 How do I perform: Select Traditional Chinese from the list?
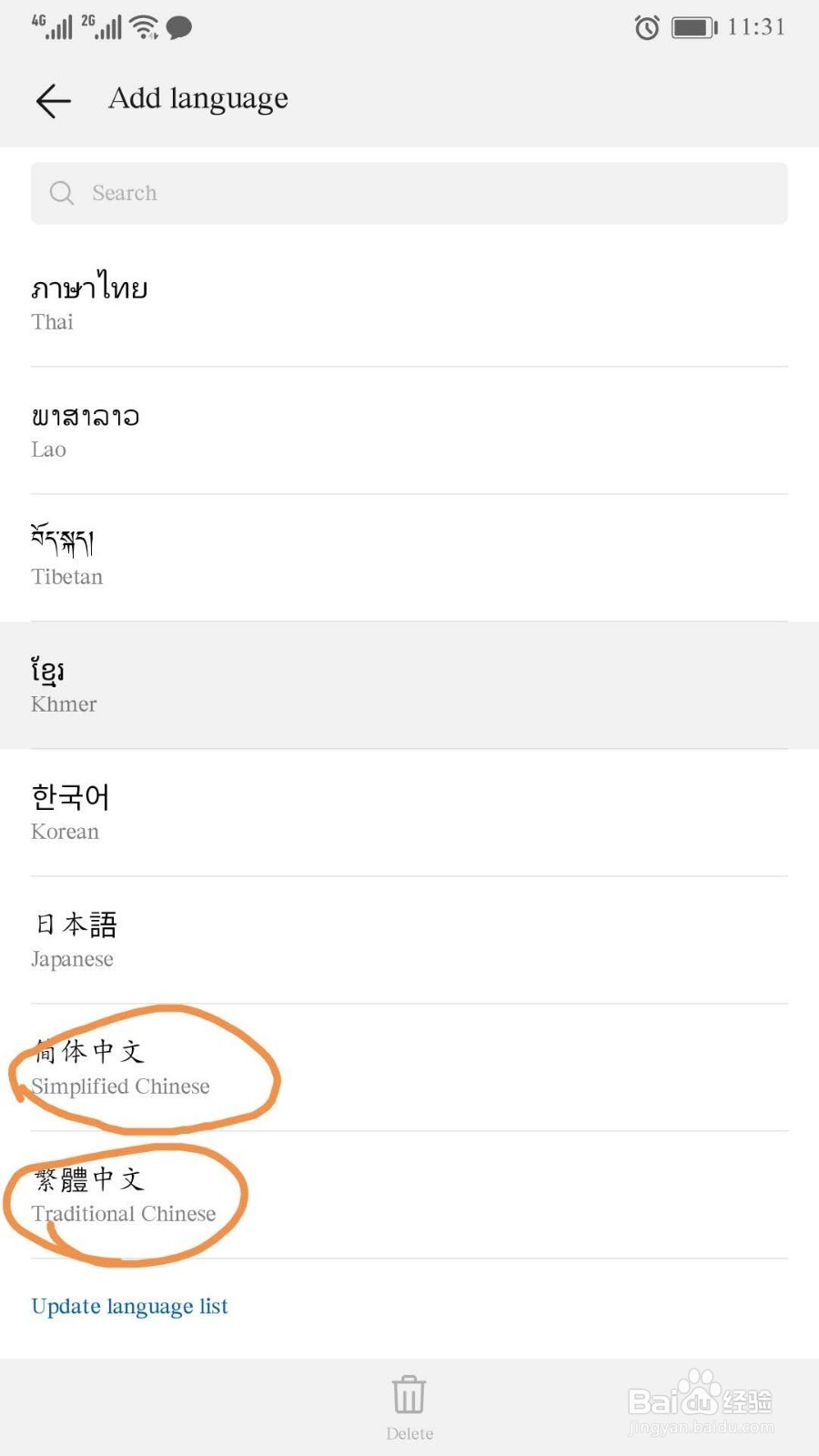click(x=409, y=1194)
